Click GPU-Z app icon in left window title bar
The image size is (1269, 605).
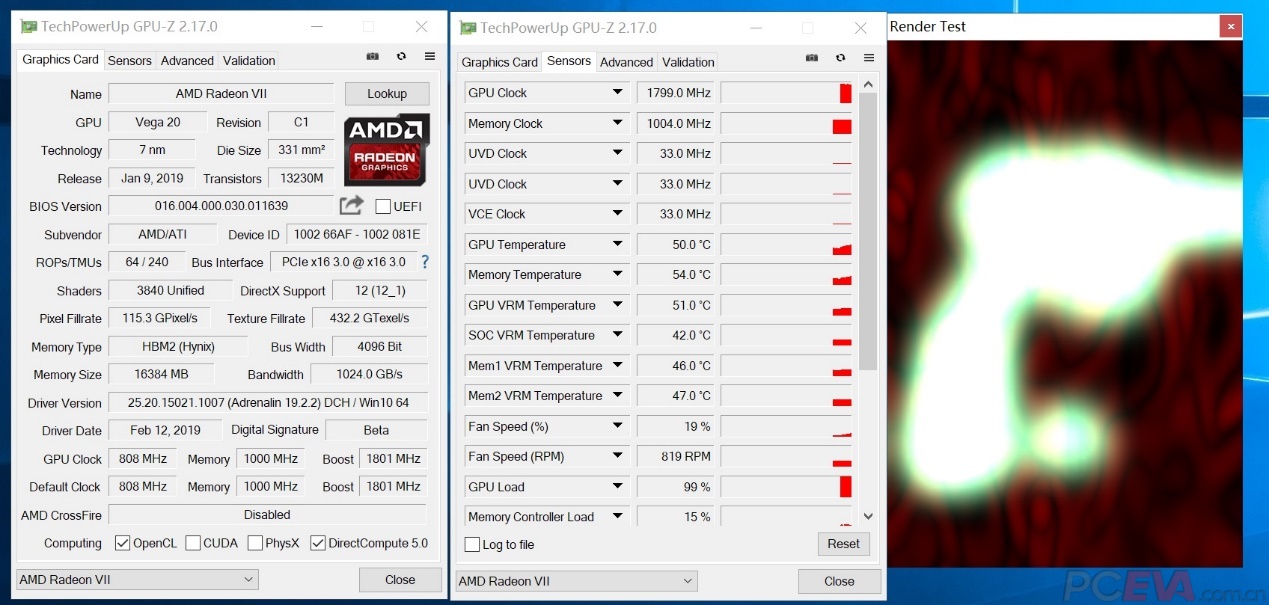(29, 27)
